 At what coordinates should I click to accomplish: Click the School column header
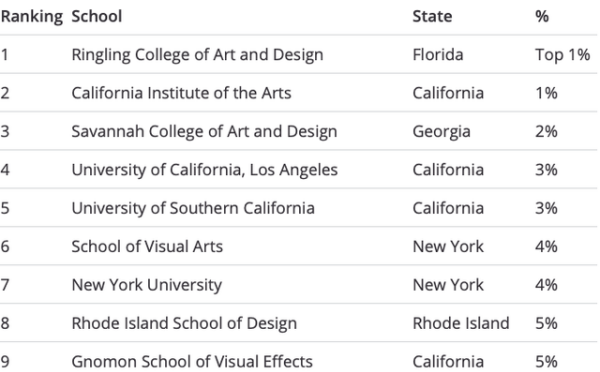coord(97,16)
